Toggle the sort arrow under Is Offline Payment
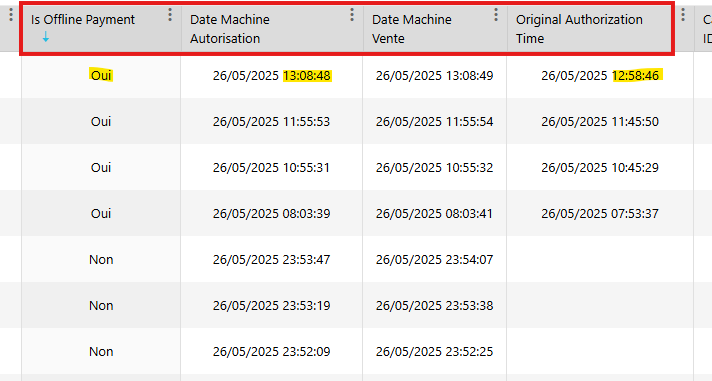This screenshot has width=712, height=381. pos(45,37)
